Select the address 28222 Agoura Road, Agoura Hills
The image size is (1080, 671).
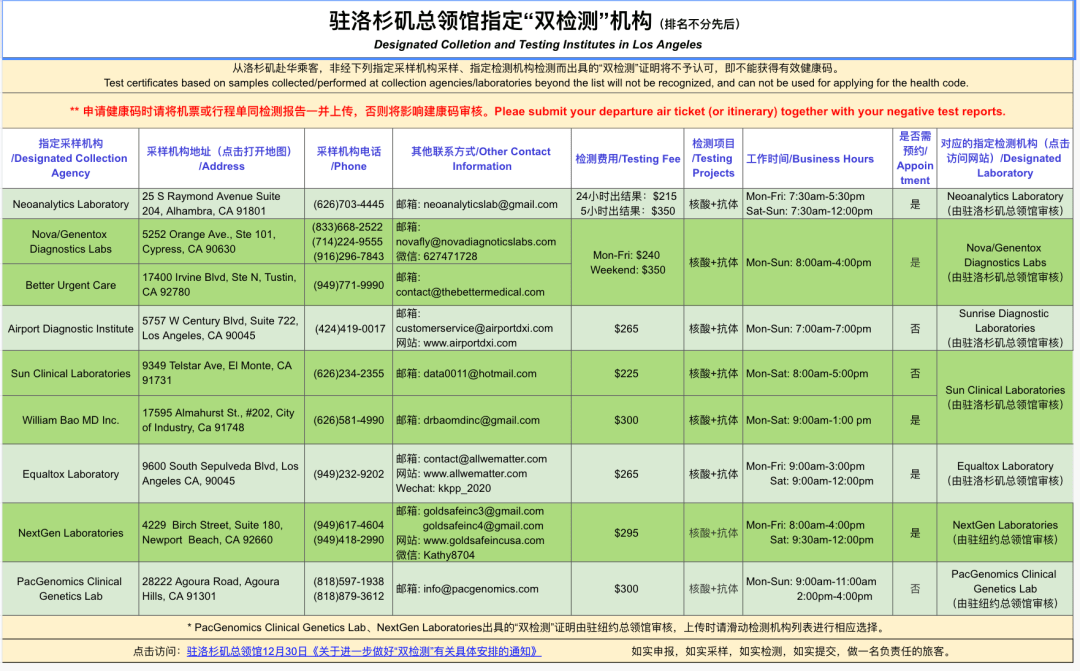coord(211,588)
